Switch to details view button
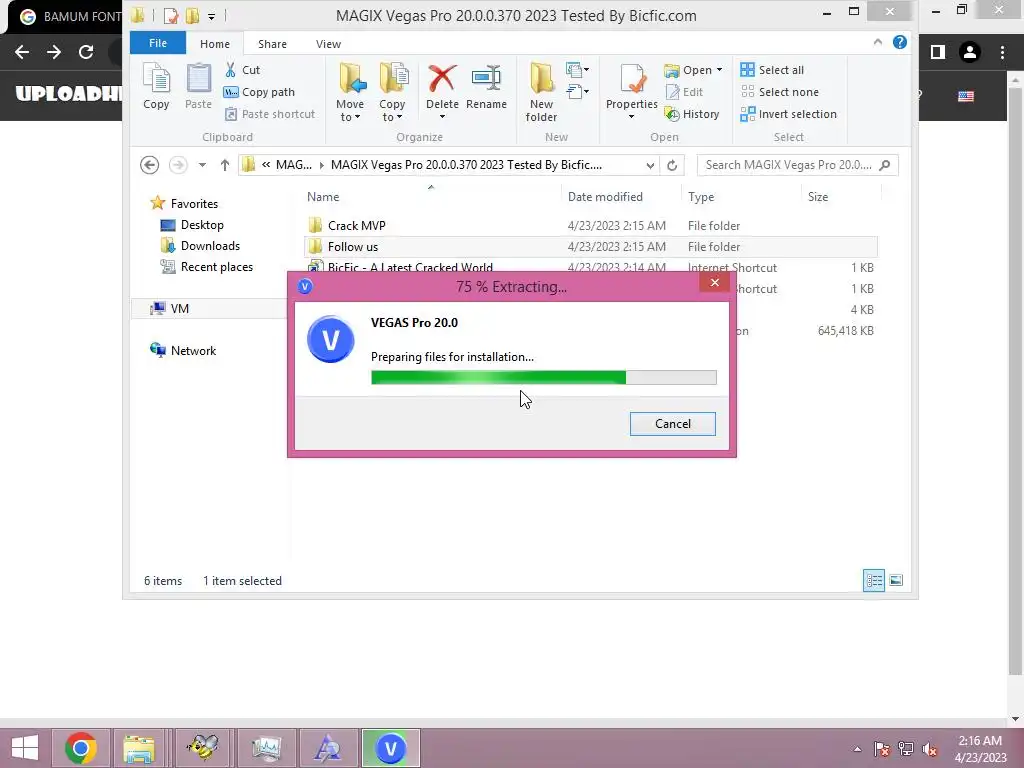Screen dimensions: 1024x768 click(x=874, y=580)
